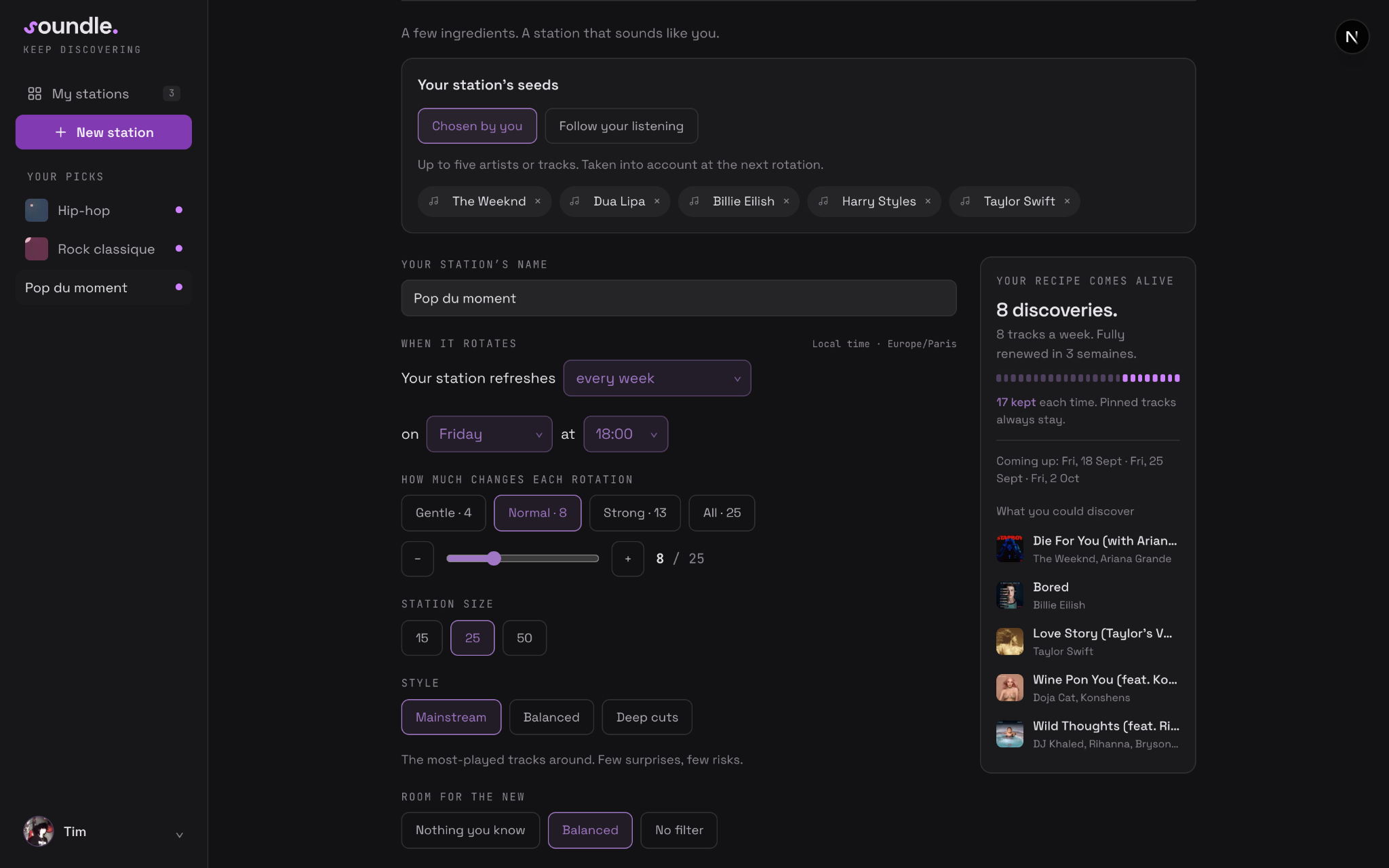The height and width of the screenshot is (868, 1389).
Task: Click Tim's profile picture
Action: pyautogui.click(x=39, y=831)
